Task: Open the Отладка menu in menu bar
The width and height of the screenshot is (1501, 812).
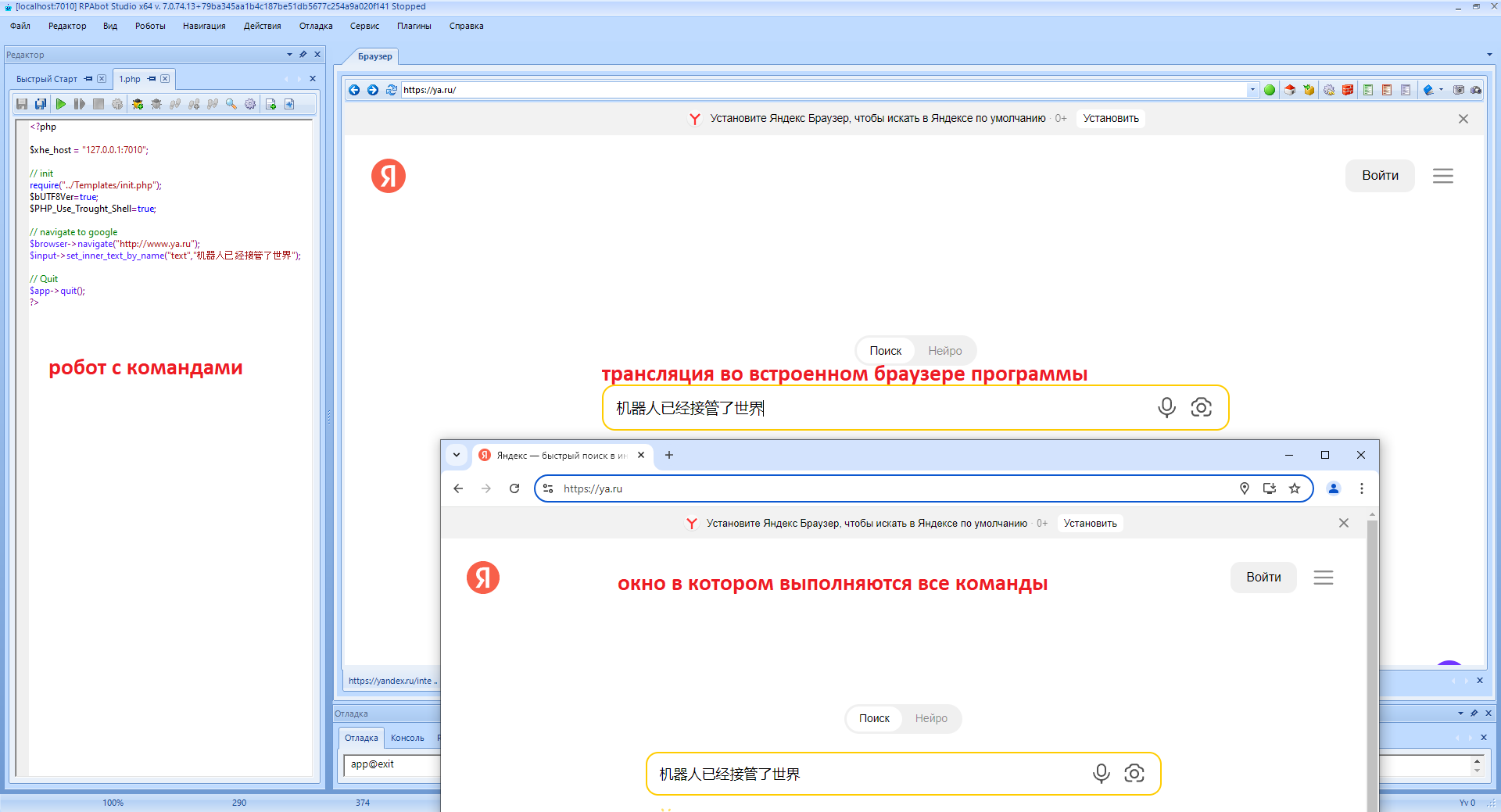Action: click(316, 26)
